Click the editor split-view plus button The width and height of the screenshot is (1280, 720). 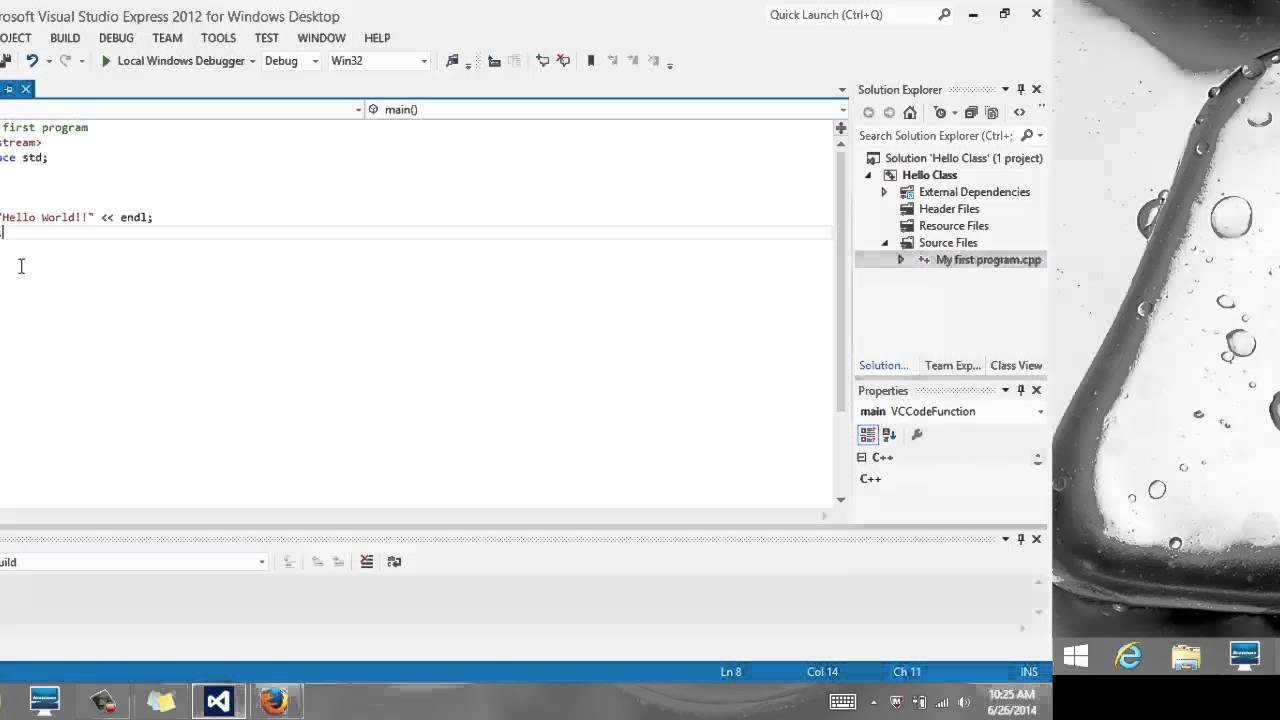pos(841,129)
